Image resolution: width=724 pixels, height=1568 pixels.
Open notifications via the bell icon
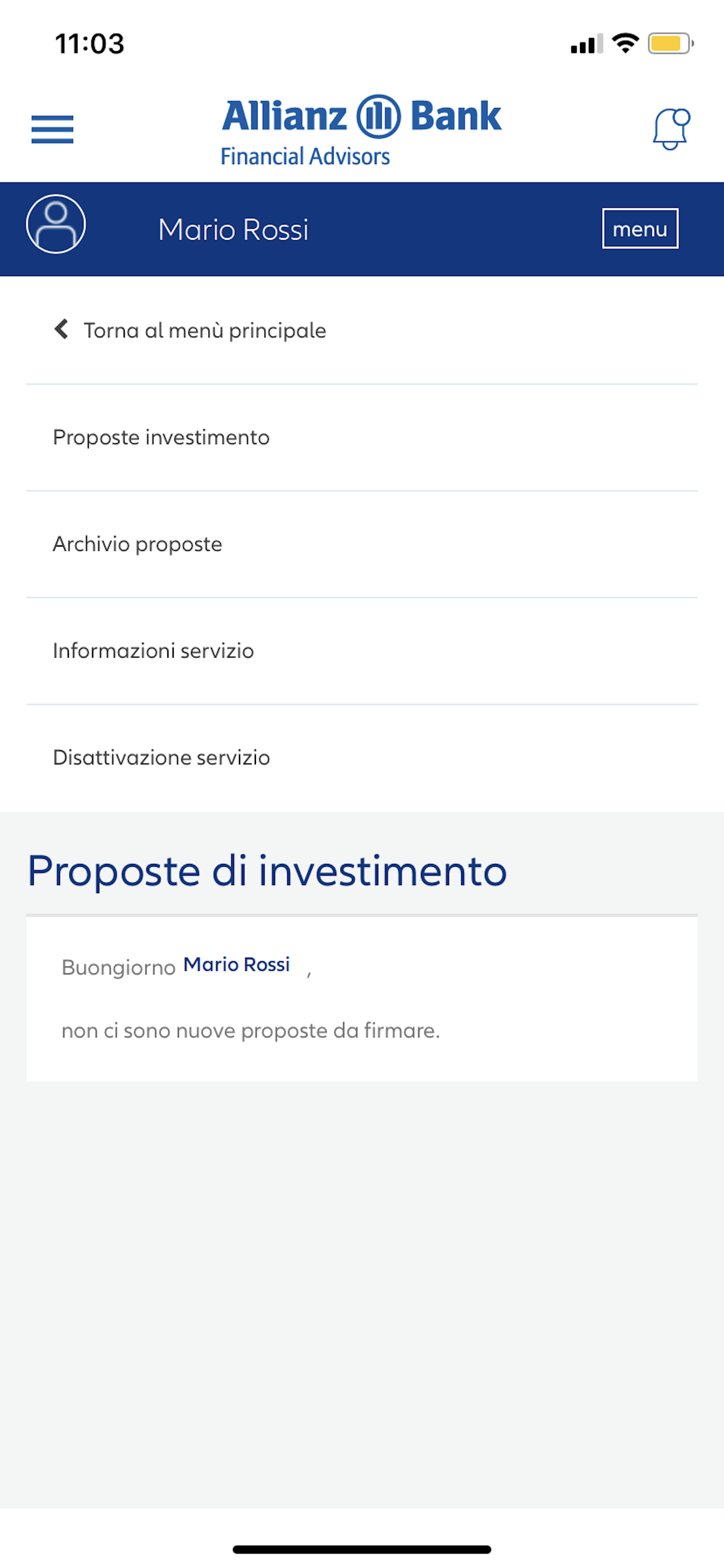pyautogui.click(x=670, y=128)
